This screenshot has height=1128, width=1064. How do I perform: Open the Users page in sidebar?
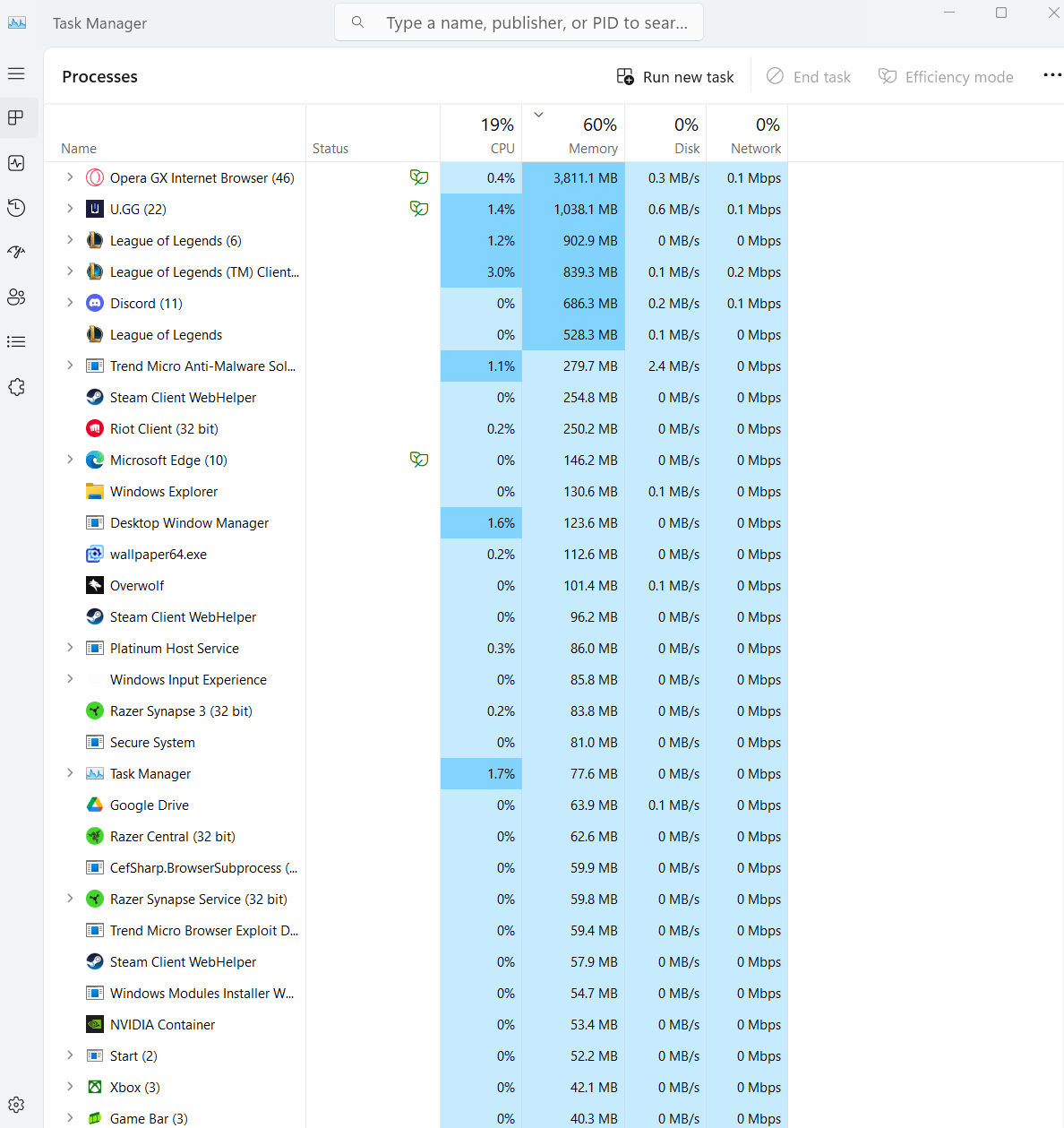pyautogui.click(x=16, y=297)
